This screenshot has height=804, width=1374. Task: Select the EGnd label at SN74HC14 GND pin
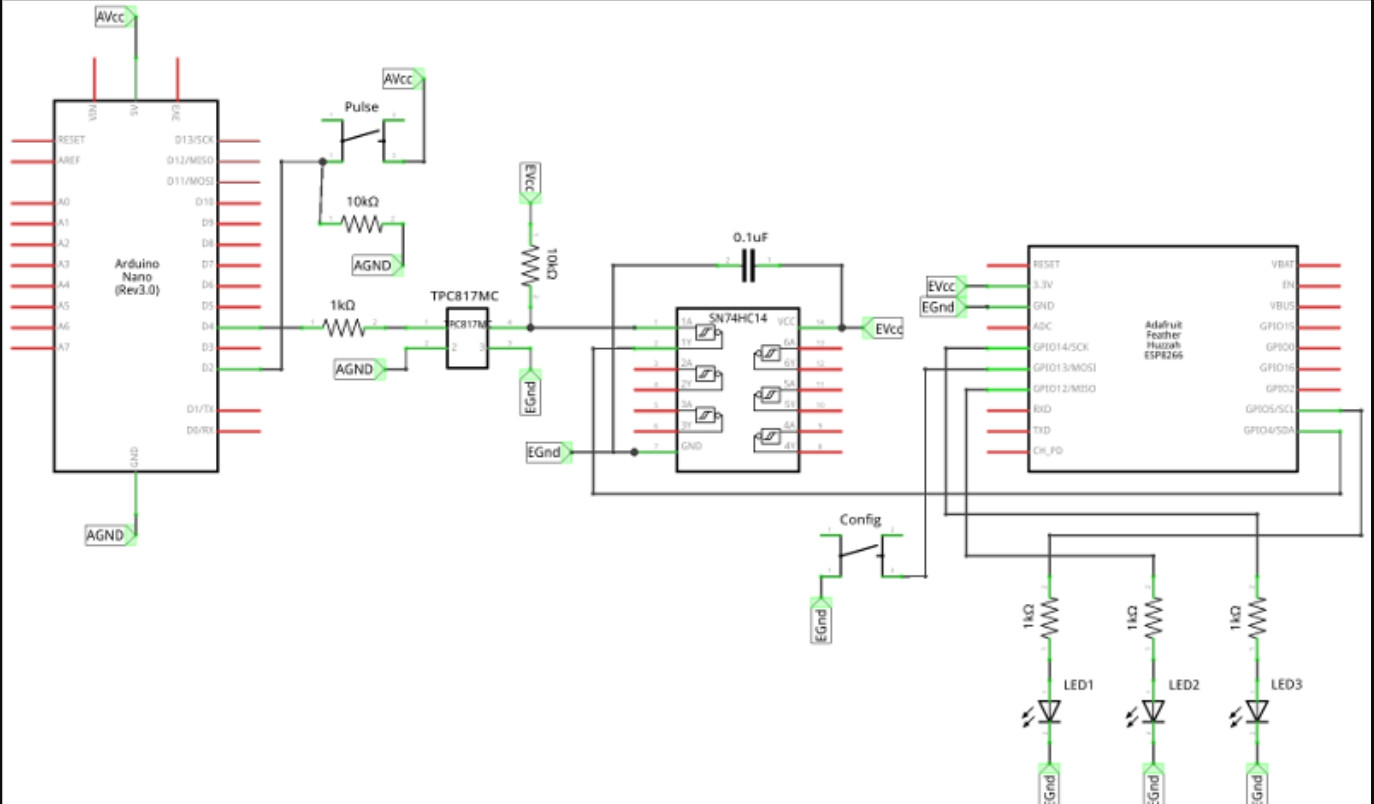[549, 453]
